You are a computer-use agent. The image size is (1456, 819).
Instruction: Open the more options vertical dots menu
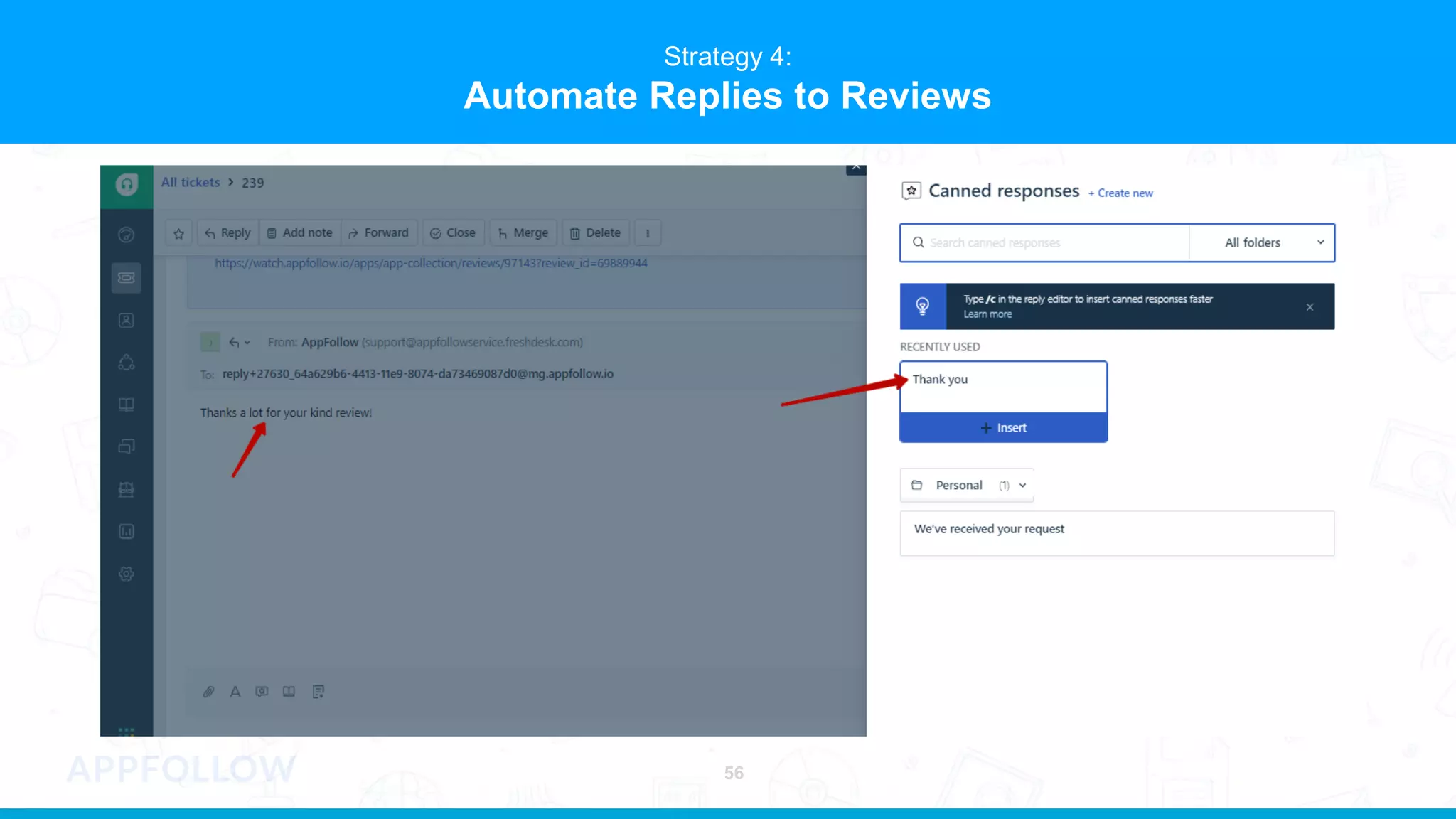pyautogui.click(x=648, y=233)
